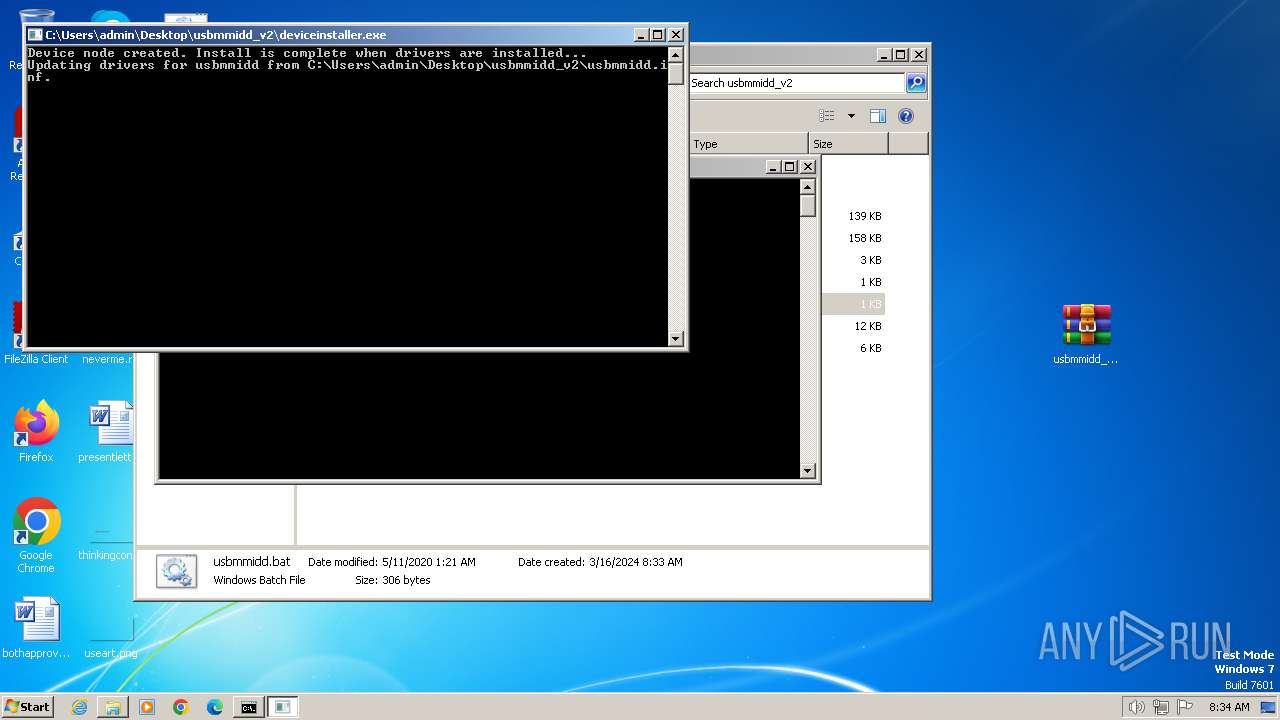Open Microsoft Edge from the taskbar
The image size is (1280, 720).
[215, 707]
